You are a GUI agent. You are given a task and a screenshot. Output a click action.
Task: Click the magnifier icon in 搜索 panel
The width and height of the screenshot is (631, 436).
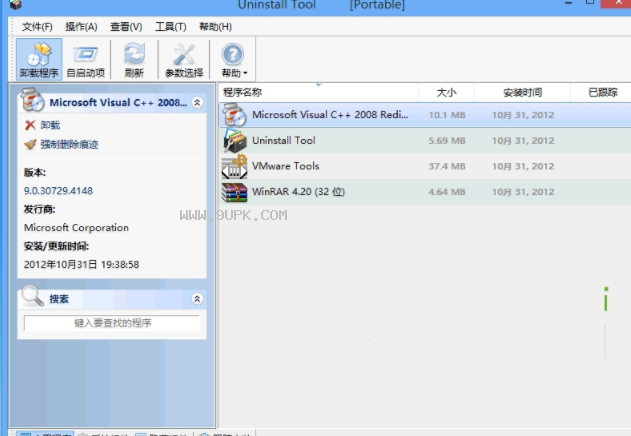(32, 296)
